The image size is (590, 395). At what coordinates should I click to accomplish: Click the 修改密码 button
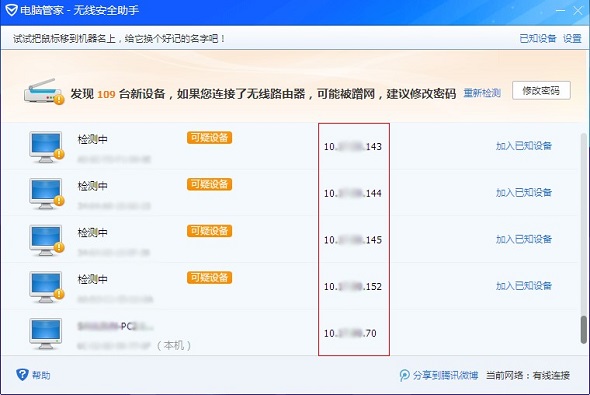point(541,91)
